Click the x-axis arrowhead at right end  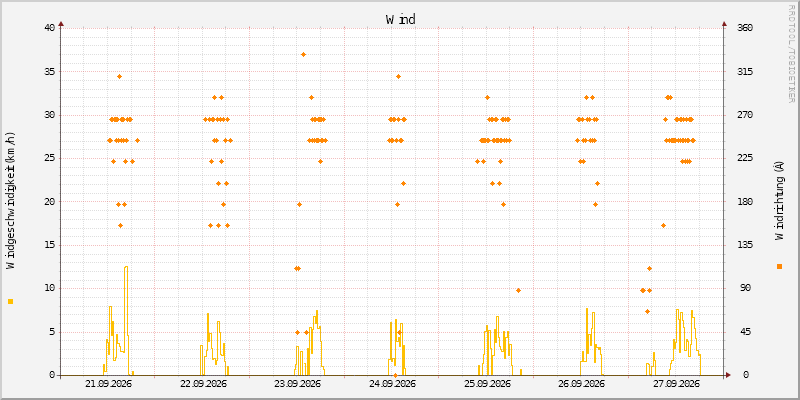pos(729,375)
